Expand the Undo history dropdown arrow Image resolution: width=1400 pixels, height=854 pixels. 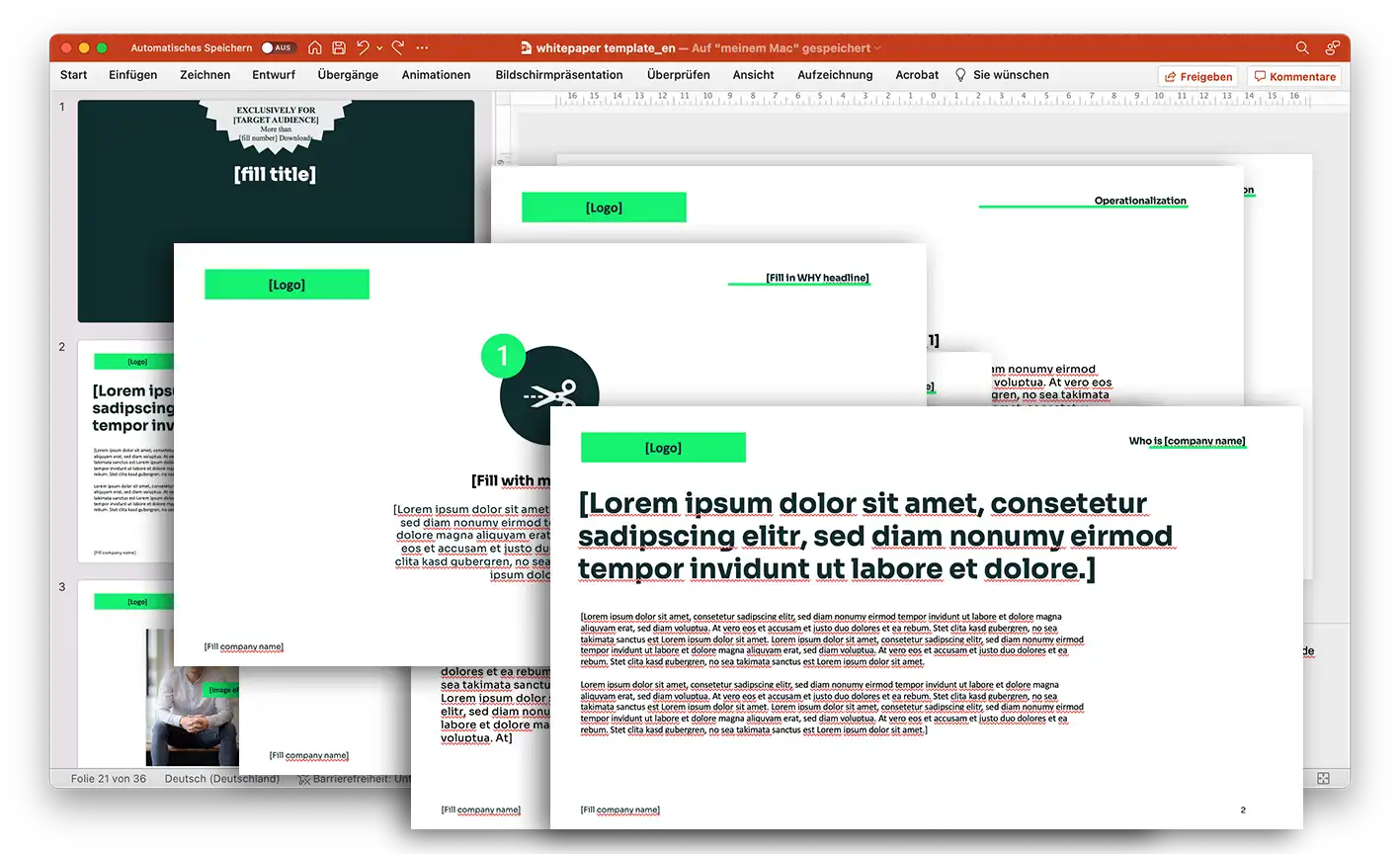[x=379, y=48]
